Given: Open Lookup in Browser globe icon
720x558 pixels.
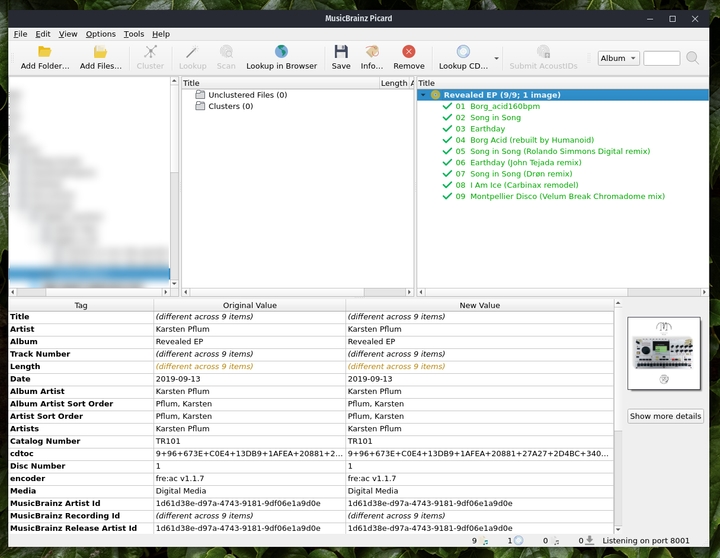Looking at the screenshot, I should pos(281,51).
